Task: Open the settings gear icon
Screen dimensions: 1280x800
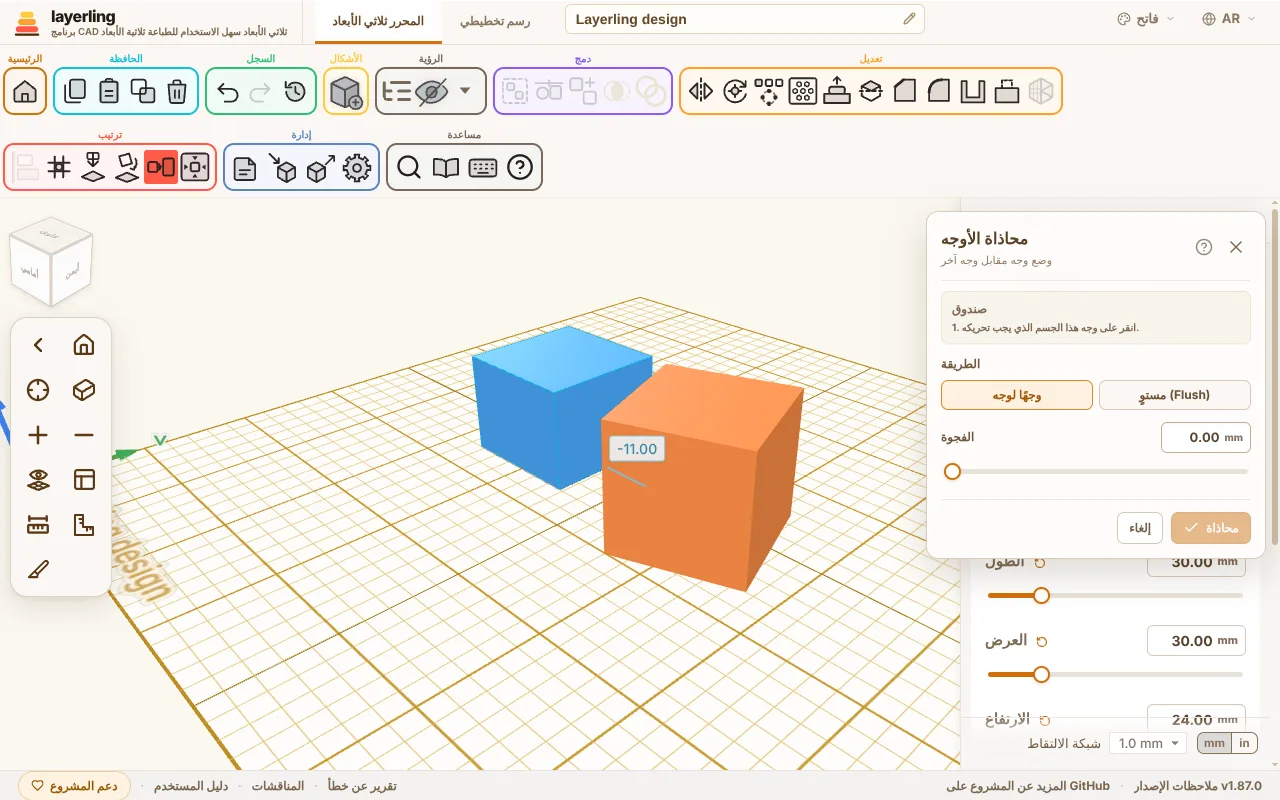Action: tap(357, 168)
